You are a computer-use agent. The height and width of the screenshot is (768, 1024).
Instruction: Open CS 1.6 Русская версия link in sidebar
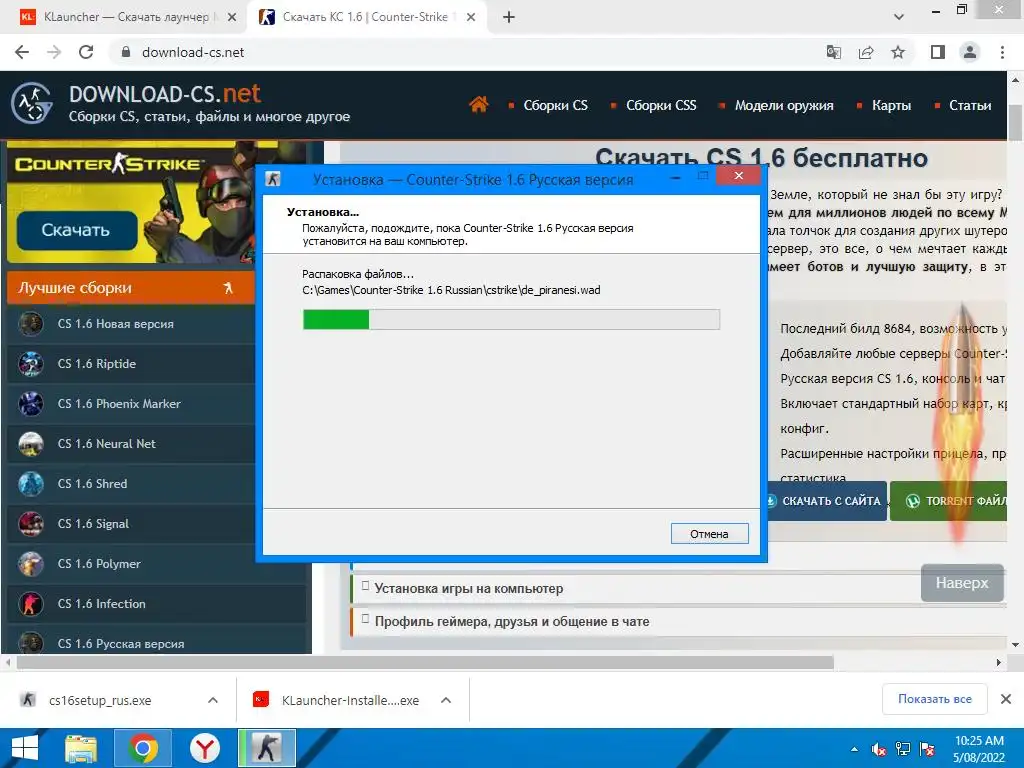(121, 643)
